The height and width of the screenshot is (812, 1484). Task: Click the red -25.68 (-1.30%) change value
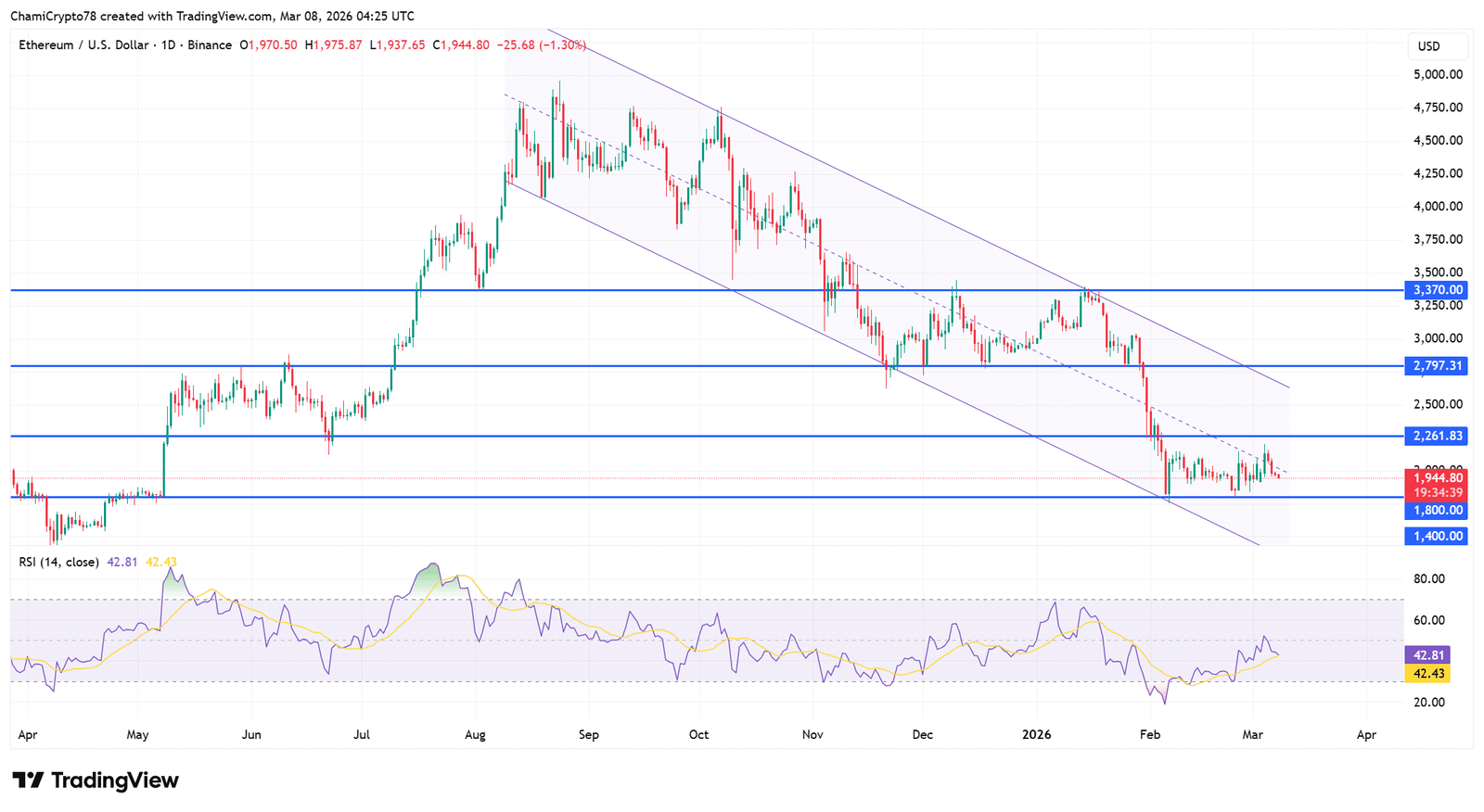click(542, 44)
